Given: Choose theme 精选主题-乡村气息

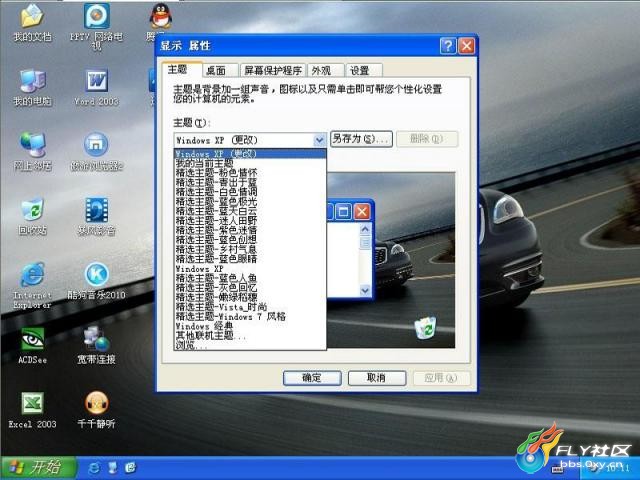Looking at the screenshot, I should pyautogui.click(x=250, y=249).
